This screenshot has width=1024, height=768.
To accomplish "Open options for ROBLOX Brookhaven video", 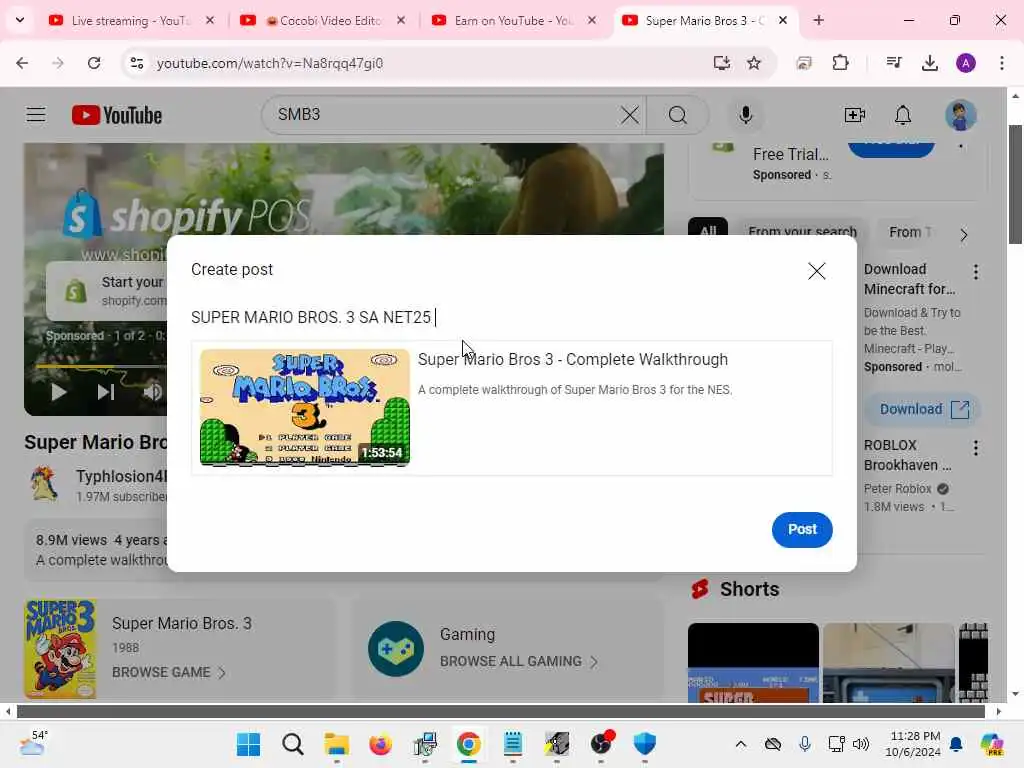I will tap(975, 448).
